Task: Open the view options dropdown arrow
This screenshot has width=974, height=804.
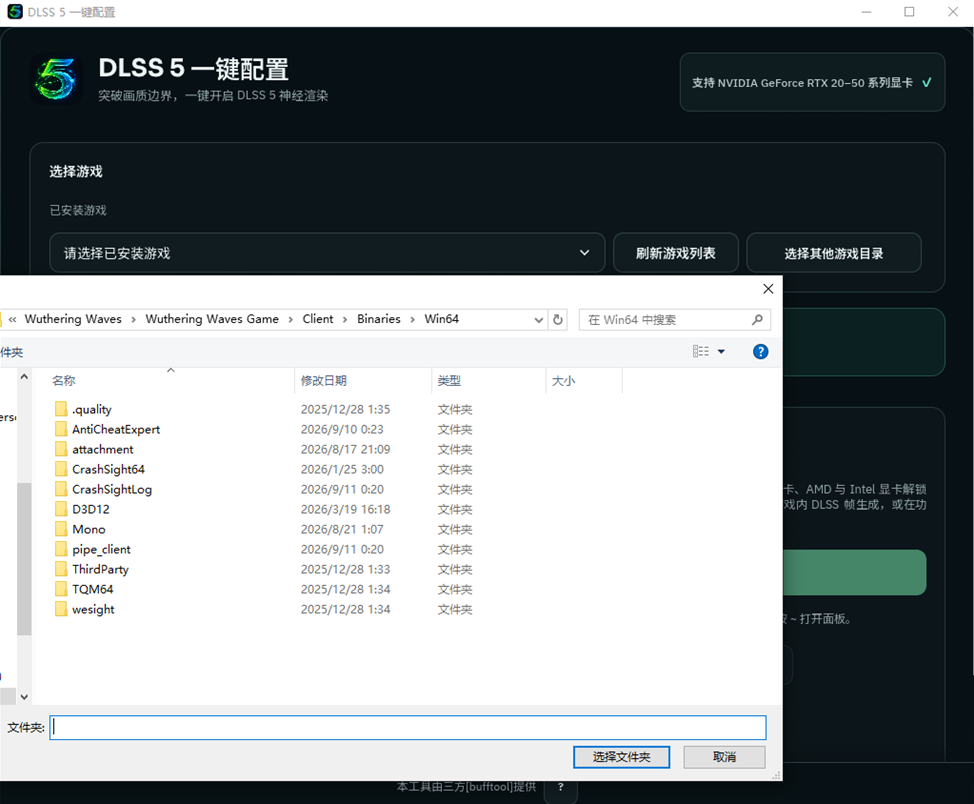Action: click(x=721, y=352)
